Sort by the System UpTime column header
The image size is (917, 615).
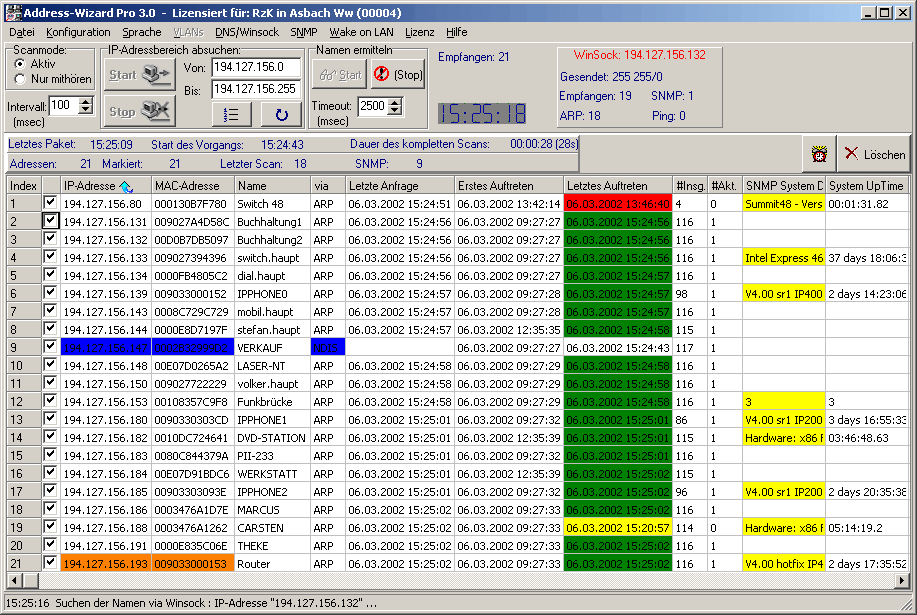(867, 186)
